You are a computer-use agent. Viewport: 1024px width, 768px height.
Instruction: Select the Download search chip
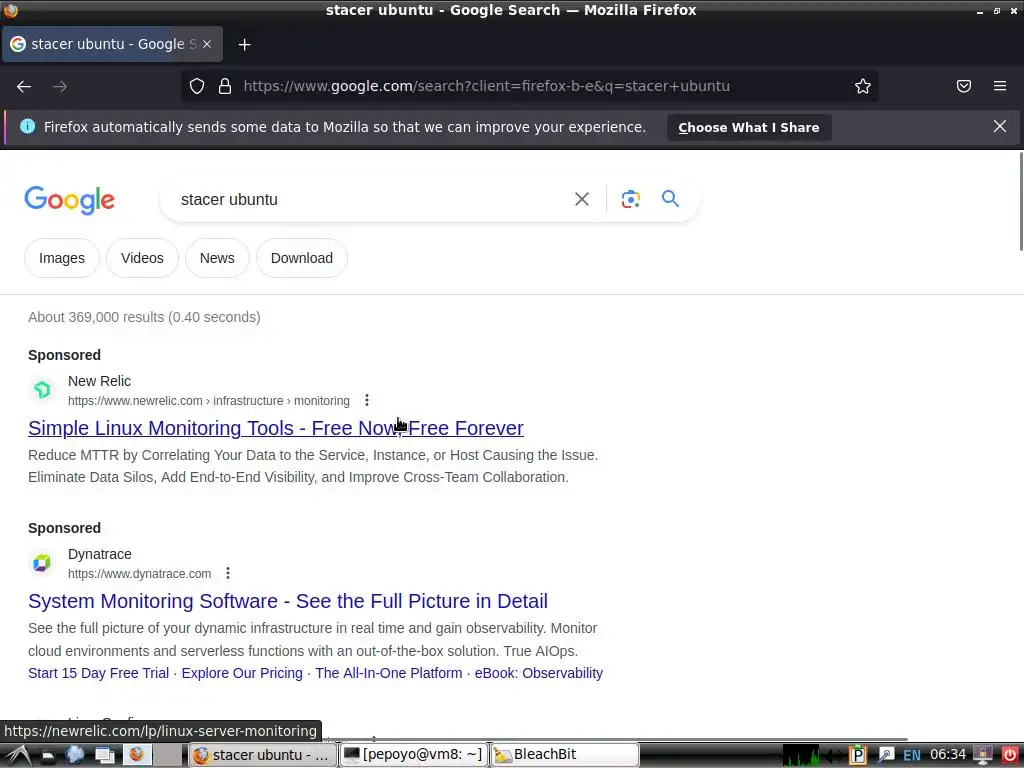pyautogui.click(x=302, y=258)
